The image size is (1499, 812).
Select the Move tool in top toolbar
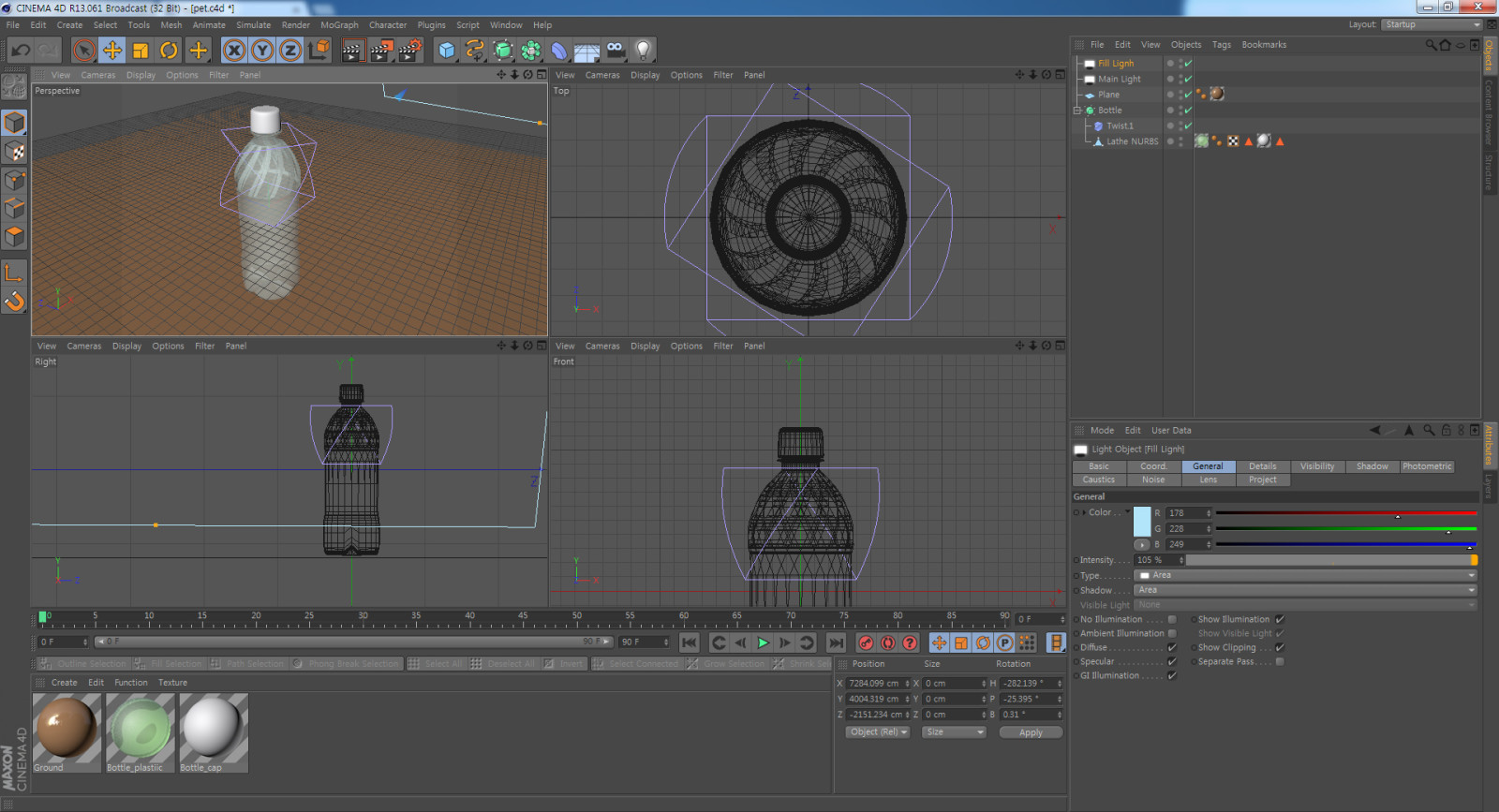[x=112, y=51]
